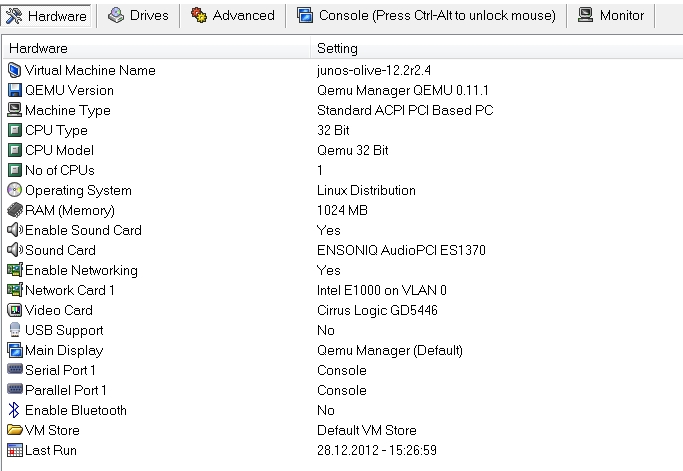Select the No of CPUs label
This screenshot has width=683, height=471.
point(60,171)
